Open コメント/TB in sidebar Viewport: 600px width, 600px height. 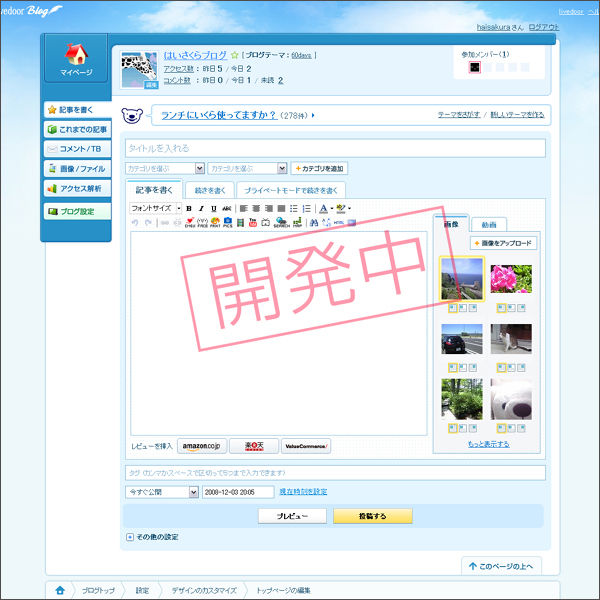78,149
